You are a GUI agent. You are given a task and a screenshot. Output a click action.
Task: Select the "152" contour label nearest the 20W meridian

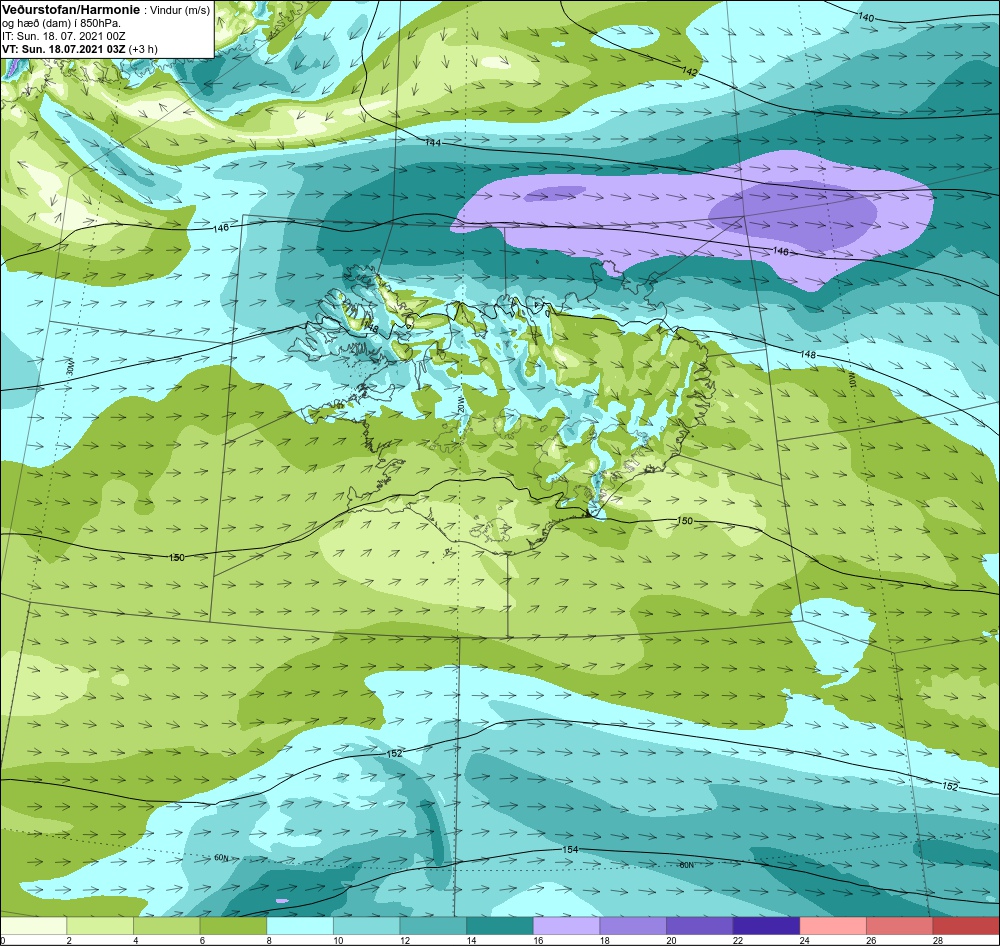pyautogui.click(x=394, y=754)
